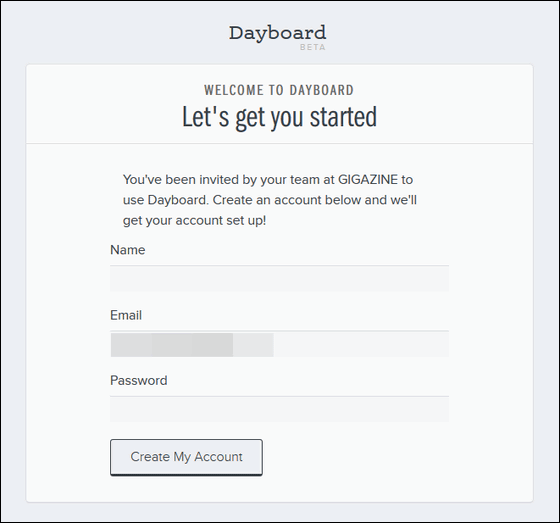The image size is (560, 523).
Task: Click the Name field label
Action: (x=128, y=250)
